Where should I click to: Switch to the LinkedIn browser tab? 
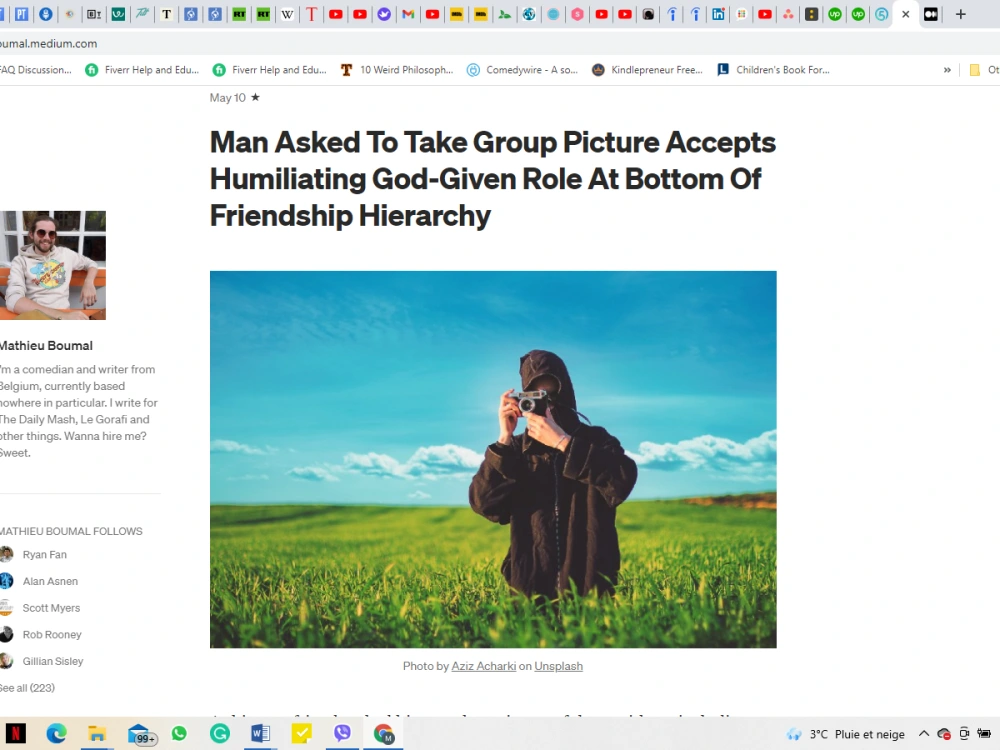tap(718, 14)
